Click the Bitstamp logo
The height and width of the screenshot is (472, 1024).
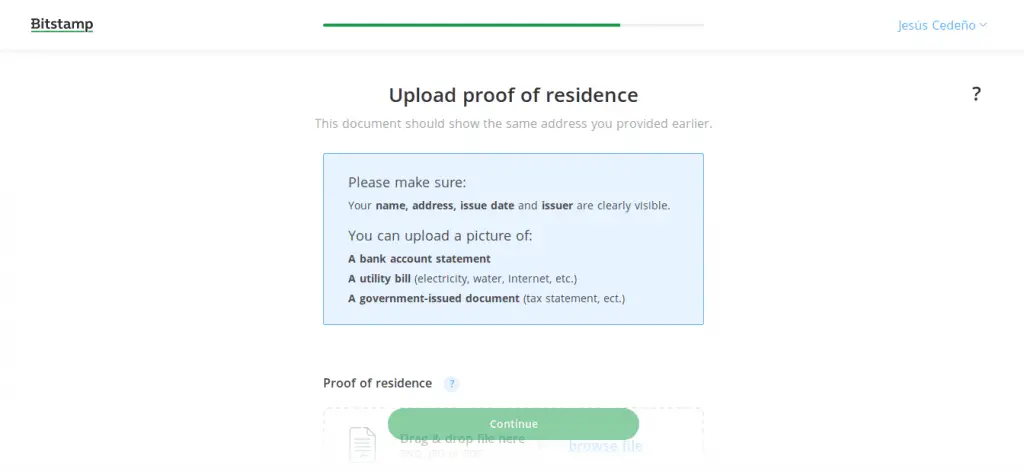pyautogui.click(x=62, y=25)
